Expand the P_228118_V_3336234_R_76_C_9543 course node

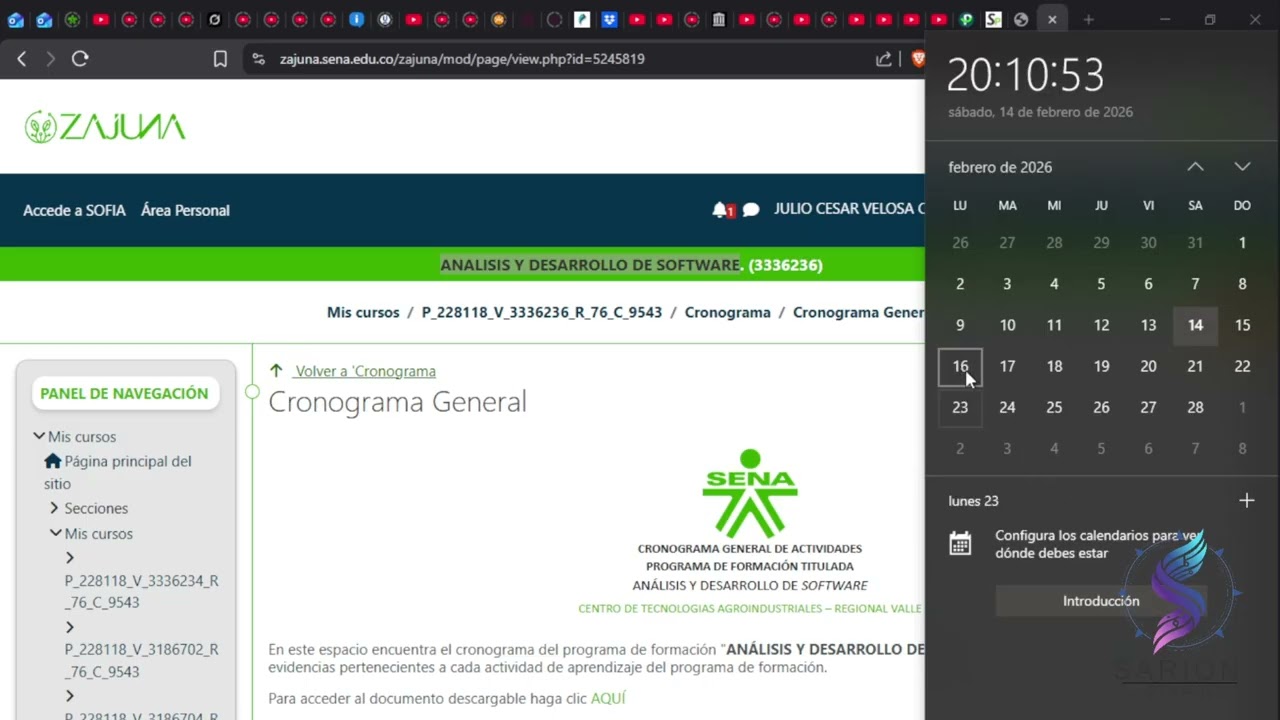coord(69,558)
